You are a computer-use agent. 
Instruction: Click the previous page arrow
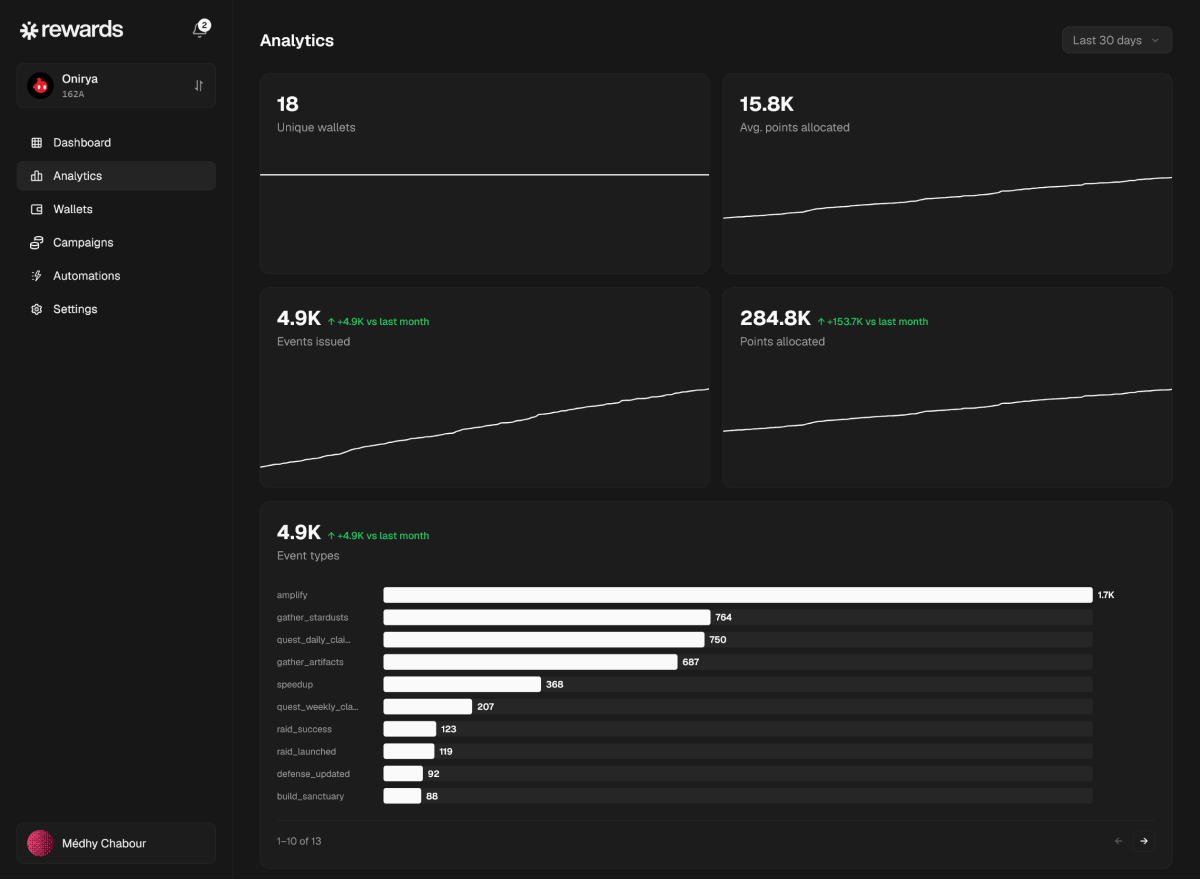click(x=1118, y=841)
